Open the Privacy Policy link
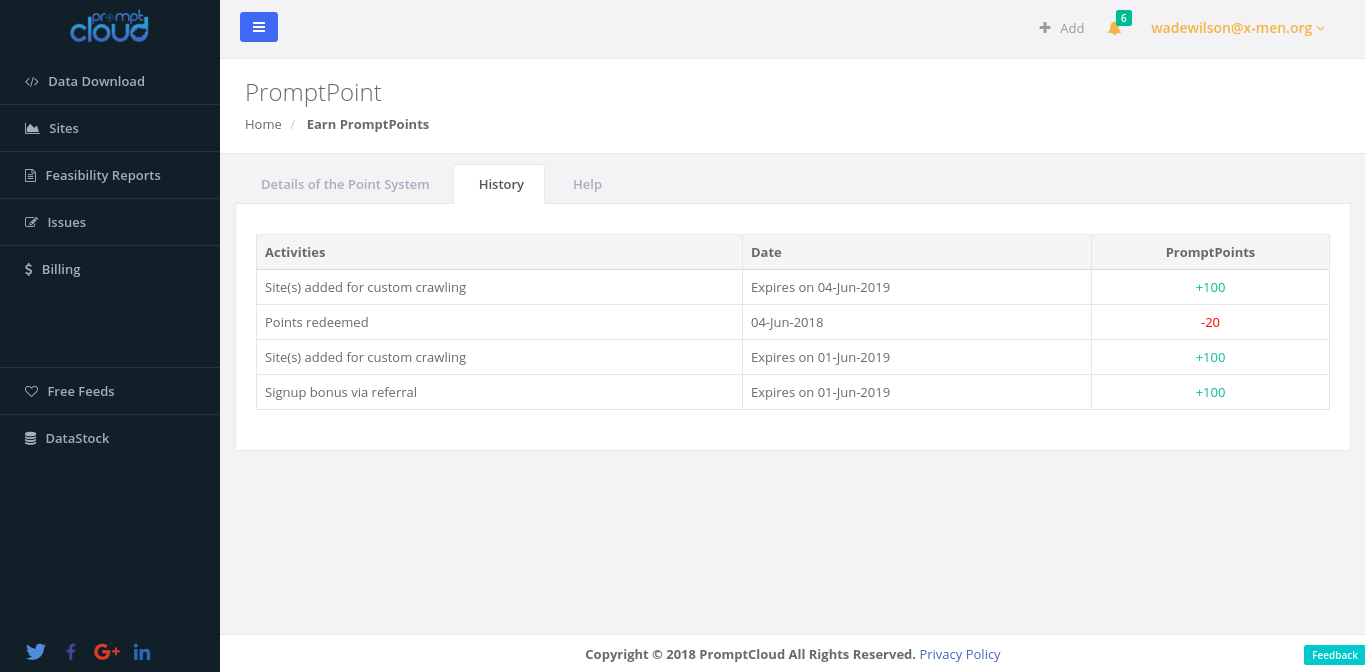 pos(960,655)
